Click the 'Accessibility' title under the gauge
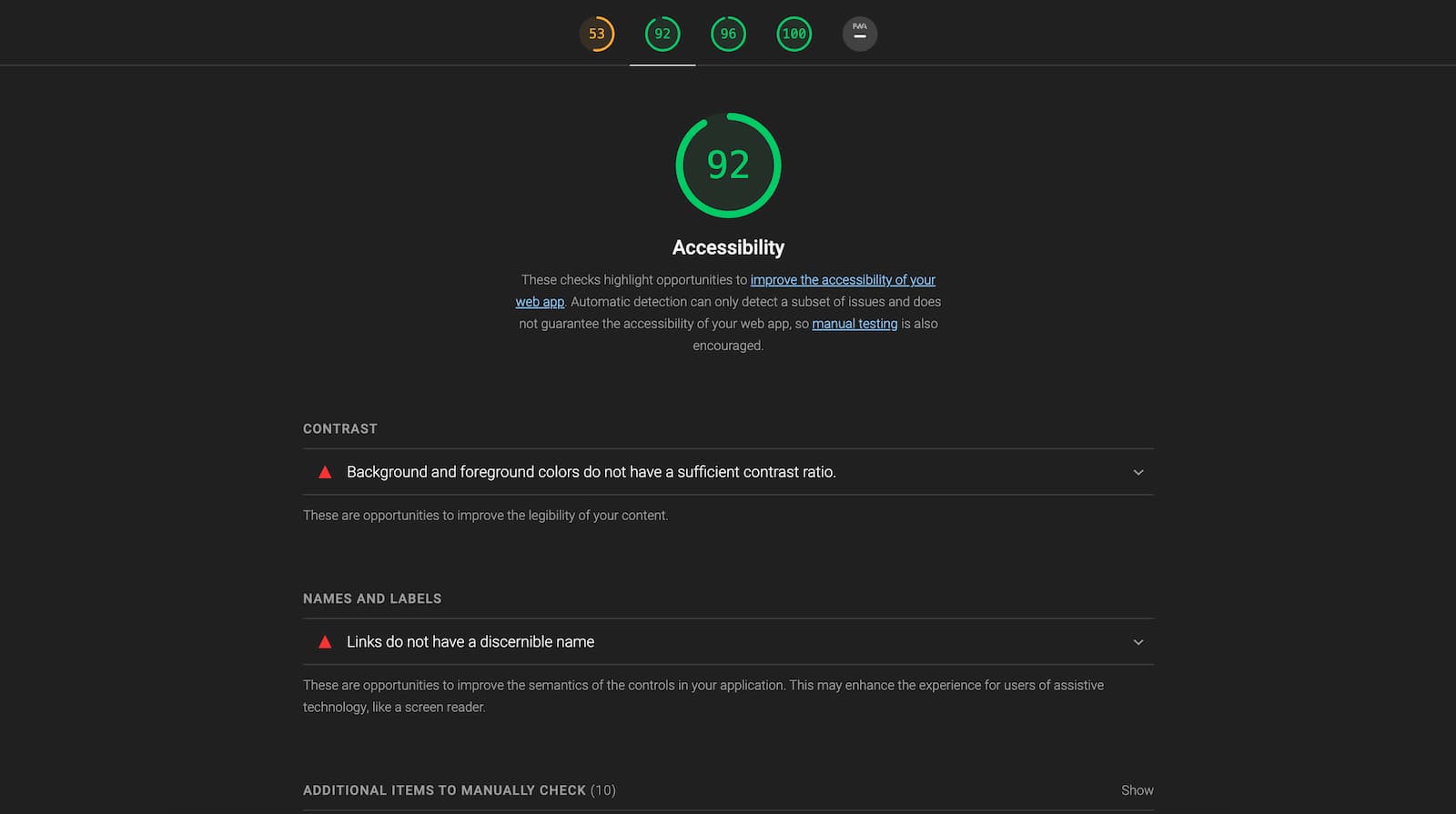This screenshot has width=1456, height=814. pyautogui.click(x=728, y=247)
